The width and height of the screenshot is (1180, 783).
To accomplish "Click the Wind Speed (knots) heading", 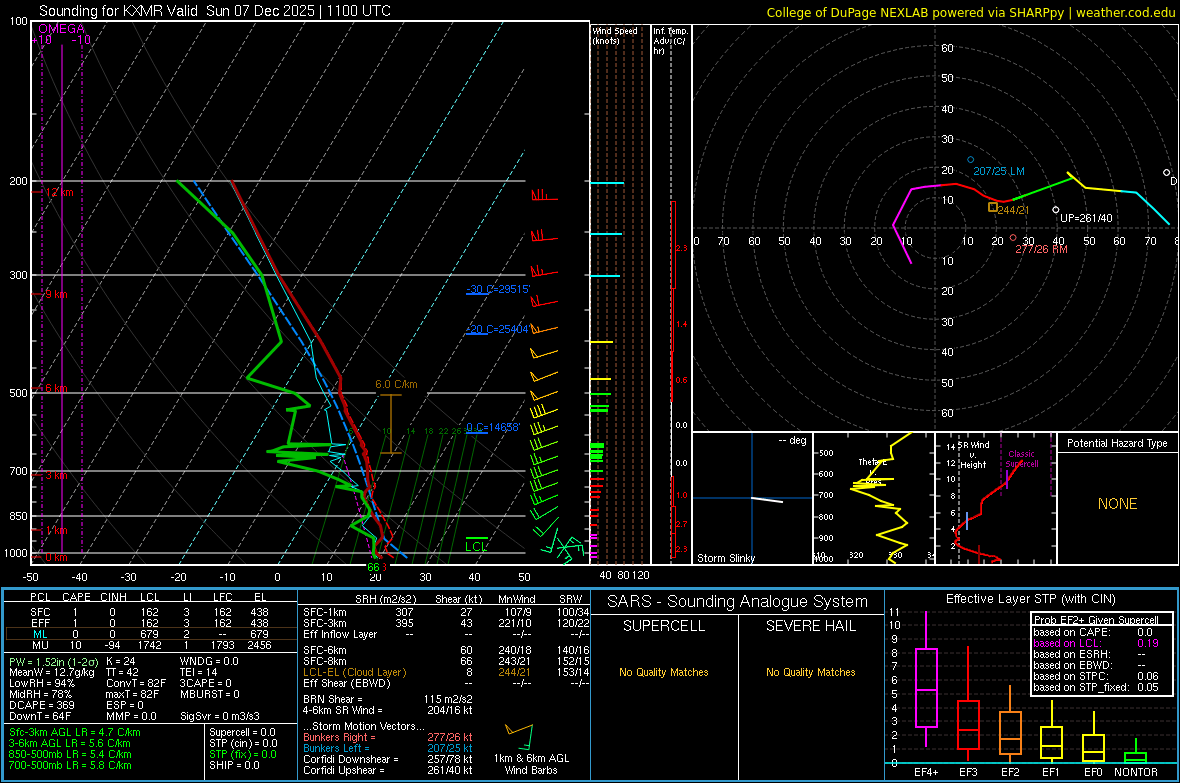I will (x=615, y=35).
